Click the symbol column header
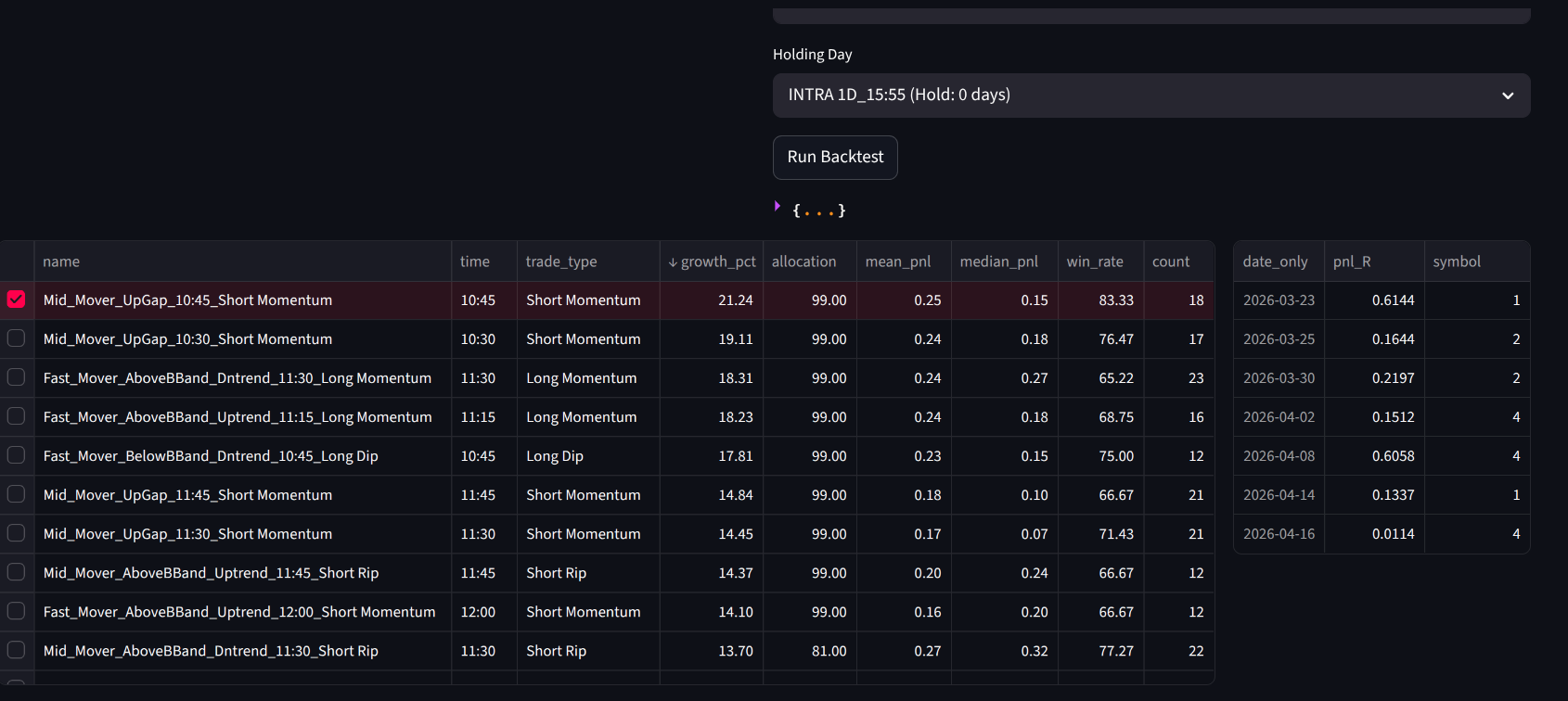1568x701 pixels. [x=1456, y=261]
